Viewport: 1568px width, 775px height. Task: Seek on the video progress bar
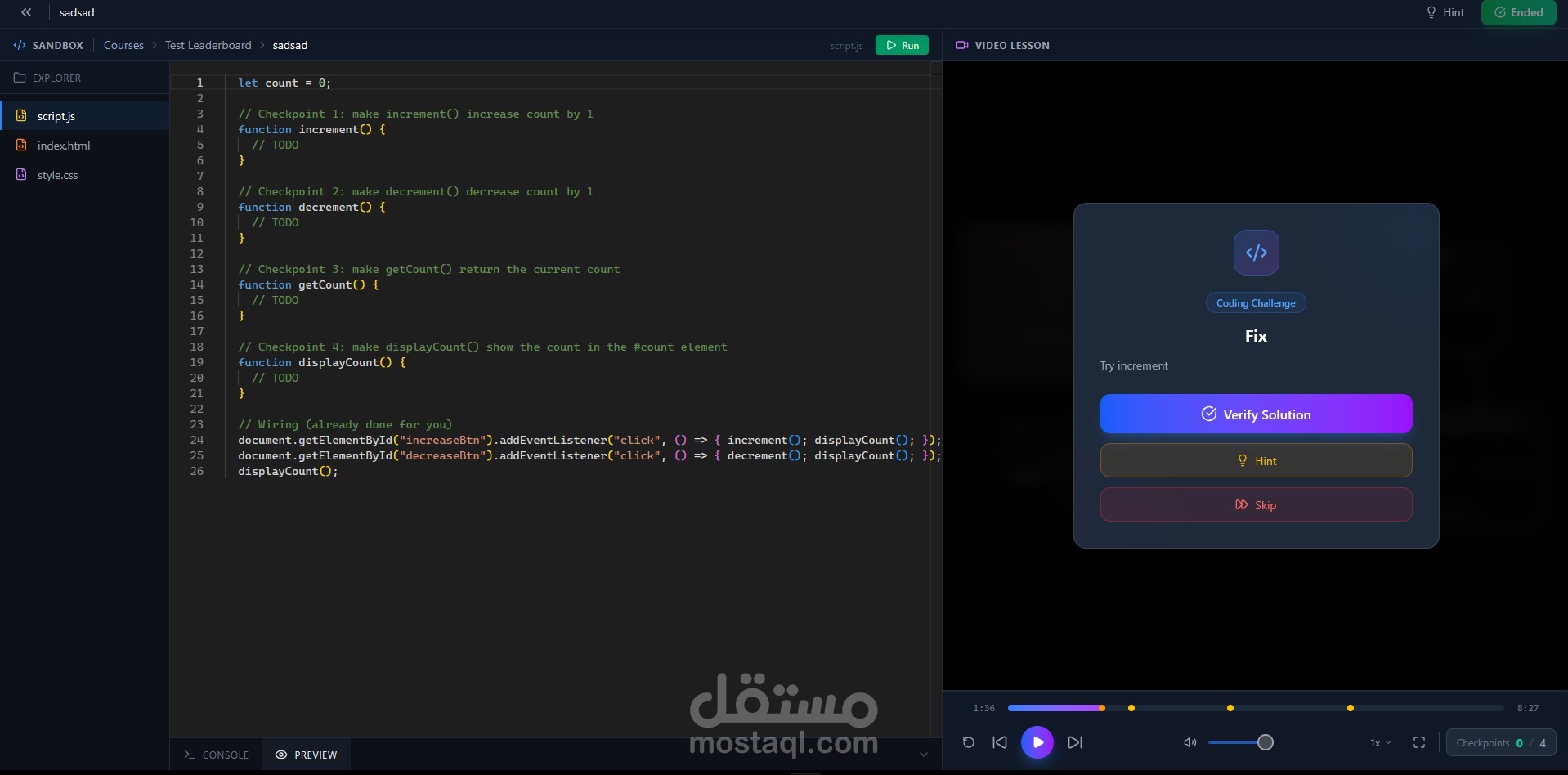(1256, 708)
